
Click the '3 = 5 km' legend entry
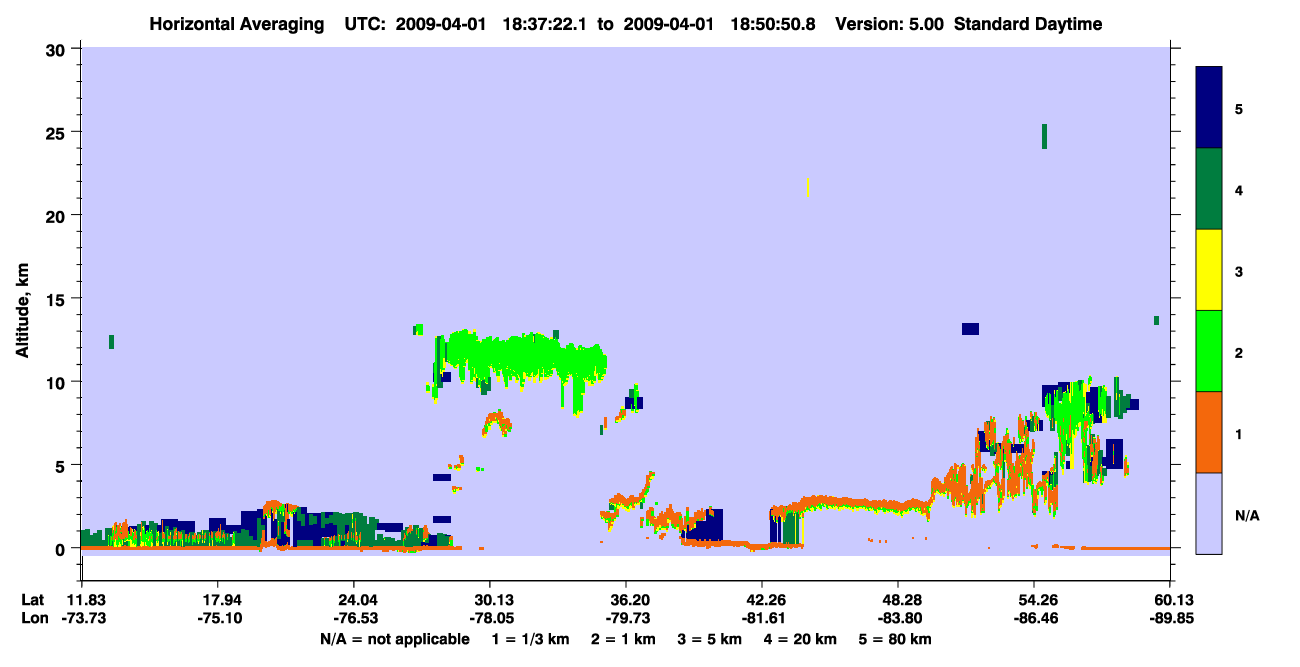coord(712,639)
